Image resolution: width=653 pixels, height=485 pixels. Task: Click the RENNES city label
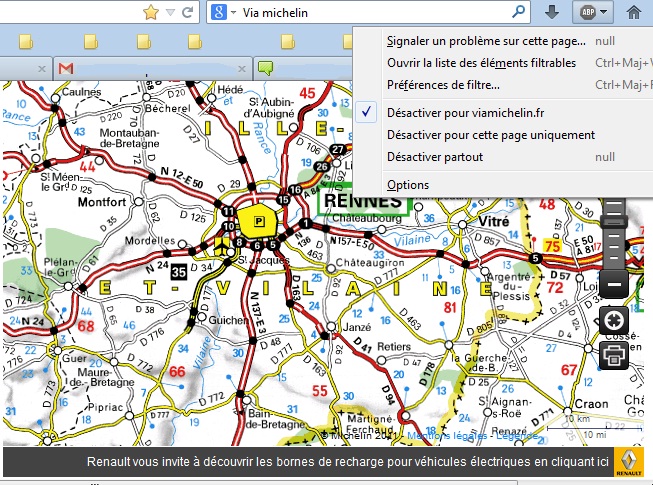click(363, 201)
